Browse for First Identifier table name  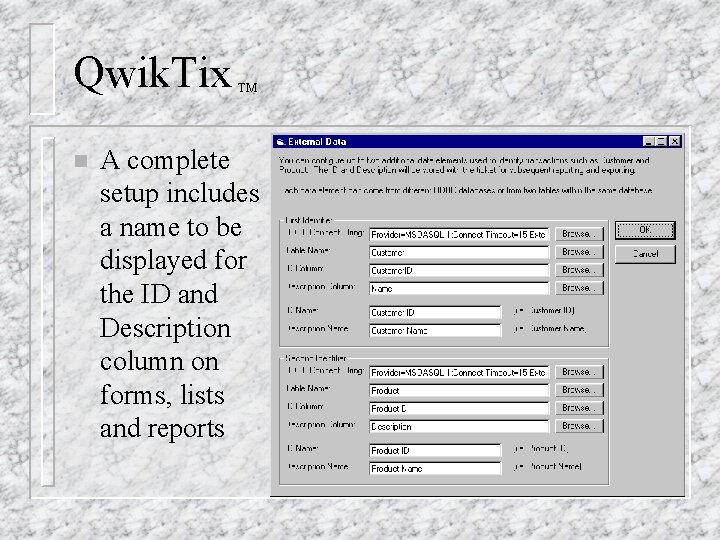(x=579, y=252)
